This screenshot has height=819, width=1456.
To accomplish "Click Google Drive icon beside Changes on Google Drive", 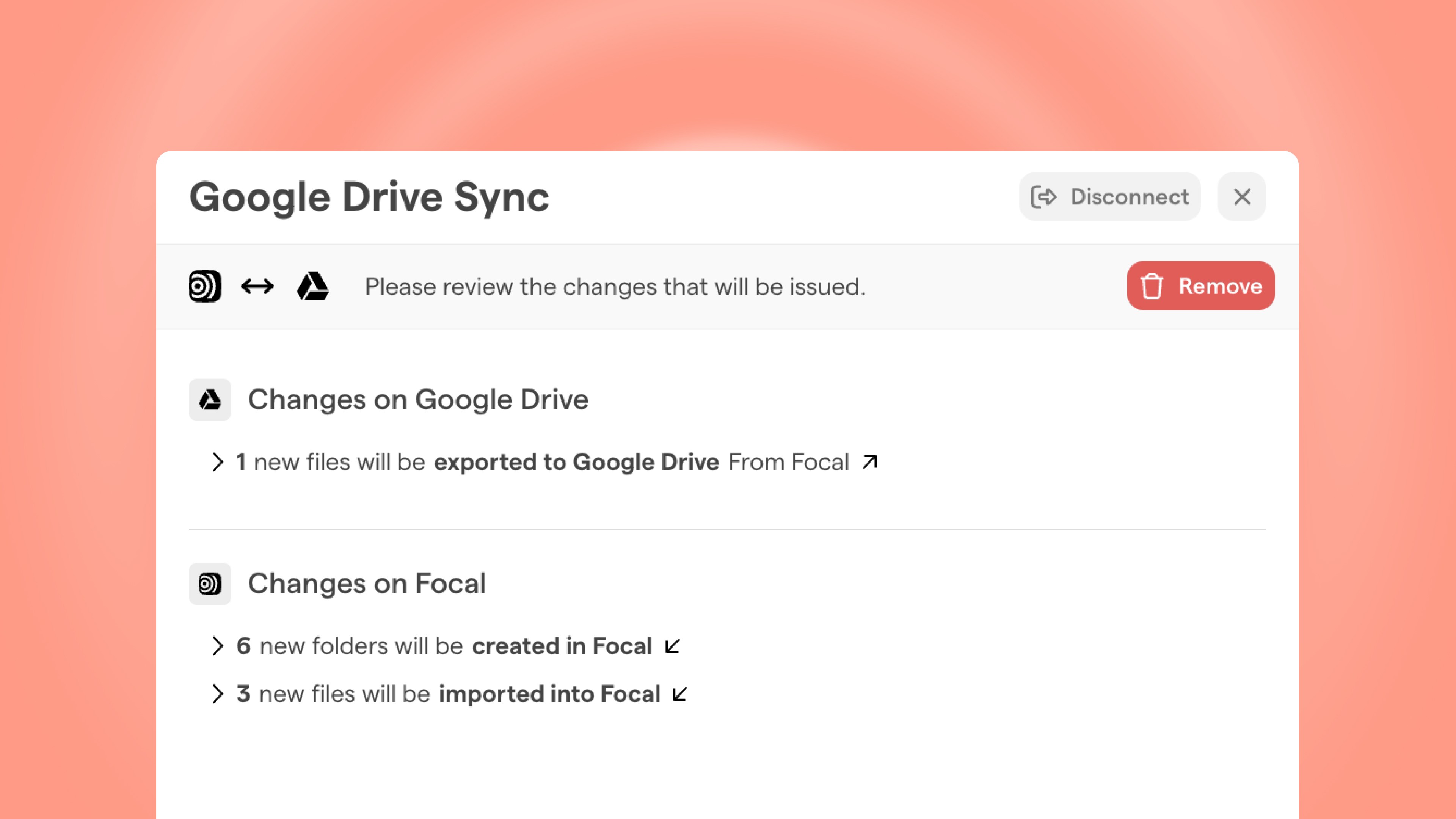I will (x=210, y=400).
